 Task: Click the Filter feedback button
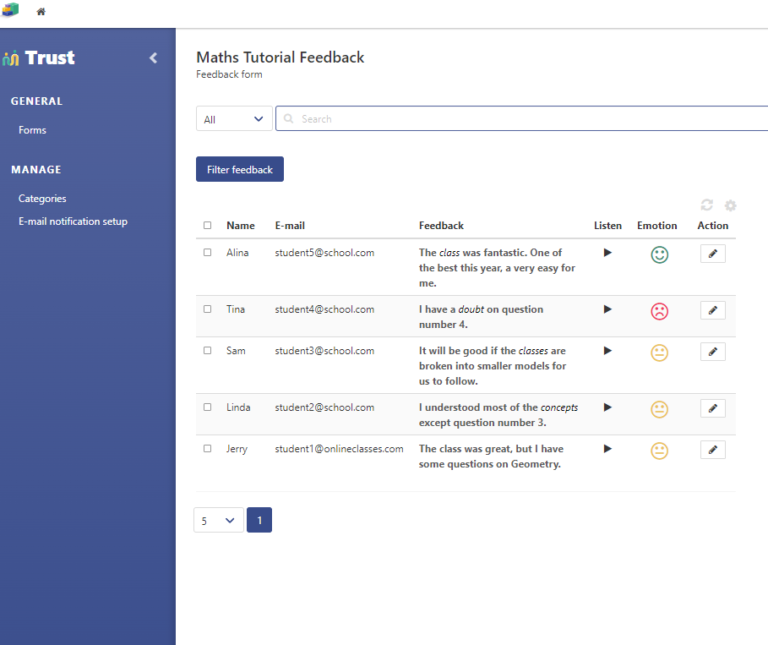(x=240, y=169)
